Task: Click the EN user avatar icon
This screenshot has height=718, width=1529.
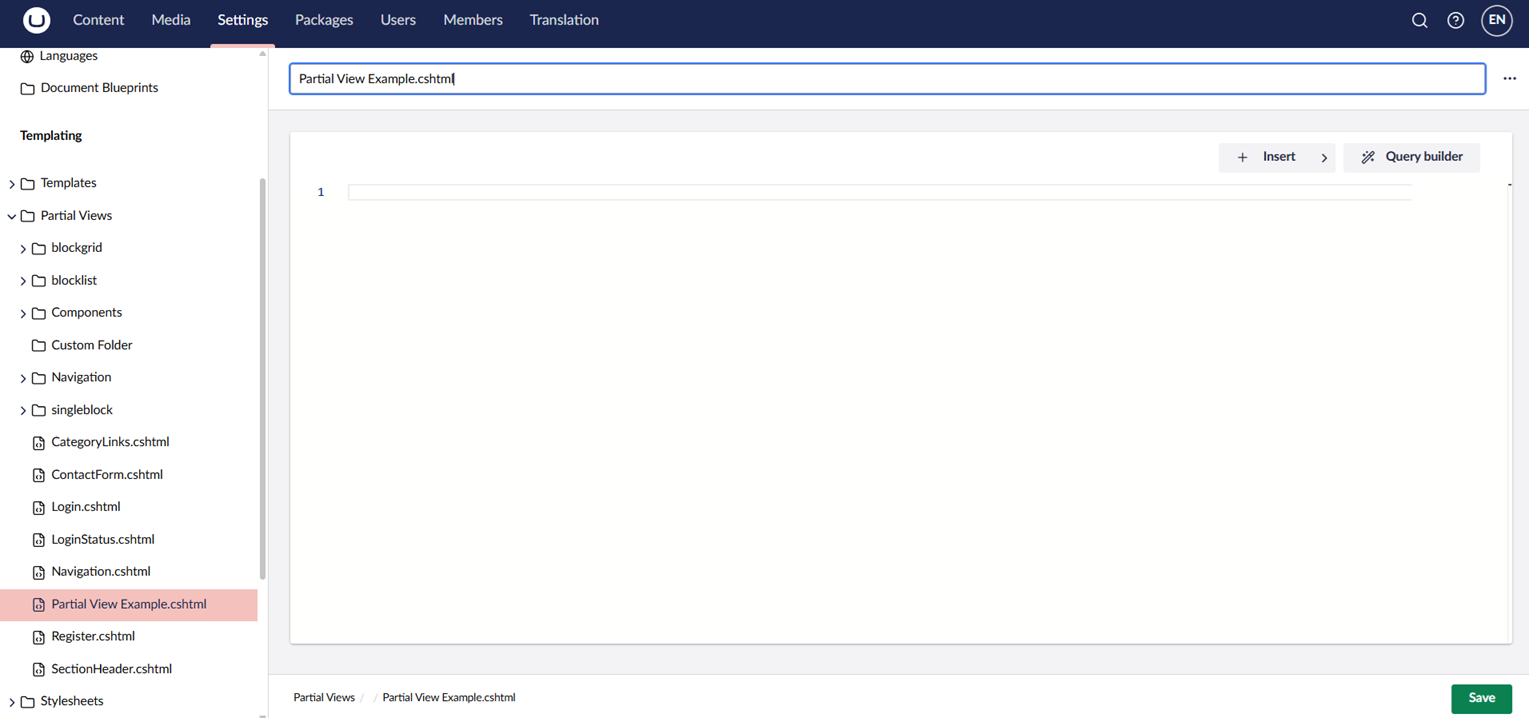Action: point(1496,20)
